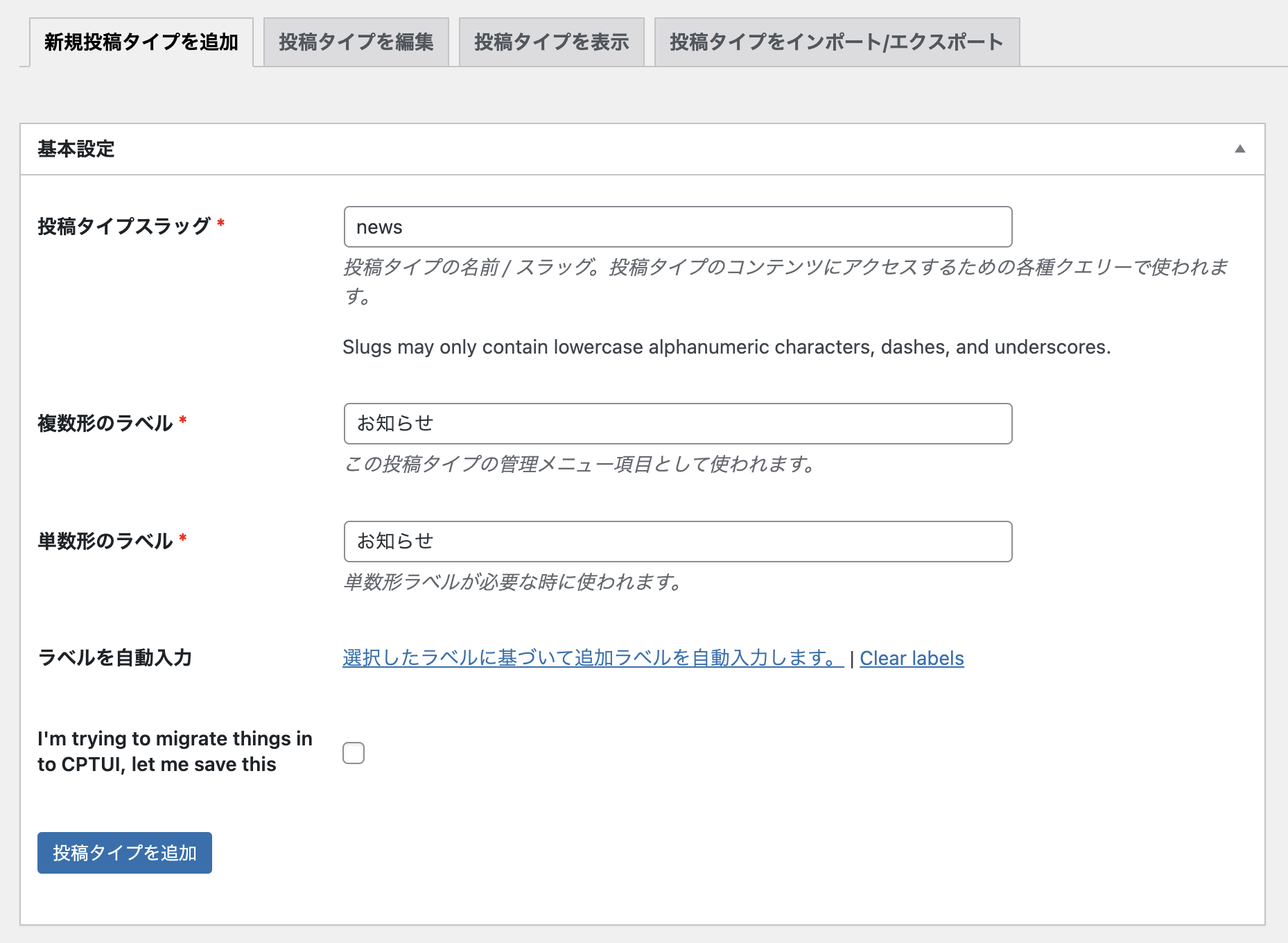Switch to the 投稿タイプを編集 tab

click(356, 42)
